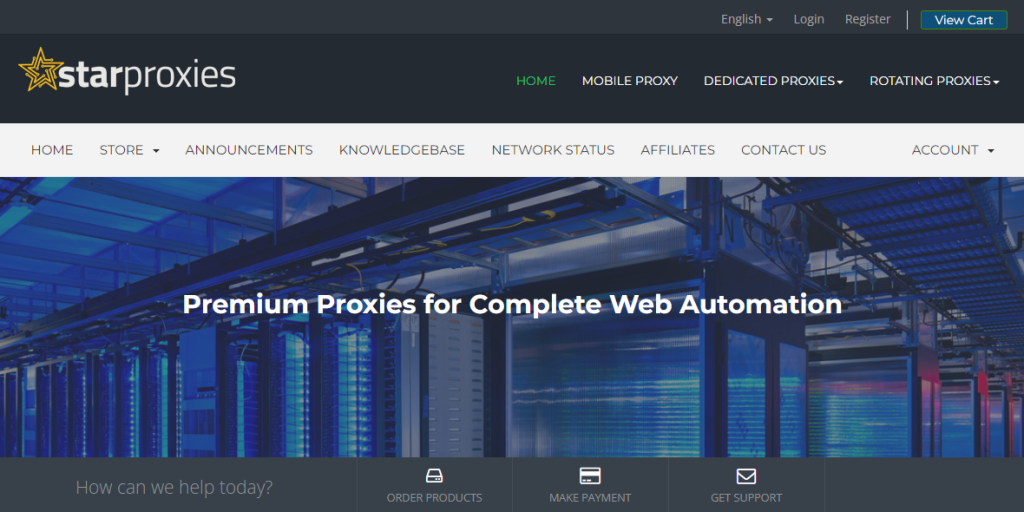Screen dimensions: 1024x512
Task: Open the Contact Us page
Action: [x=783, y=150]
